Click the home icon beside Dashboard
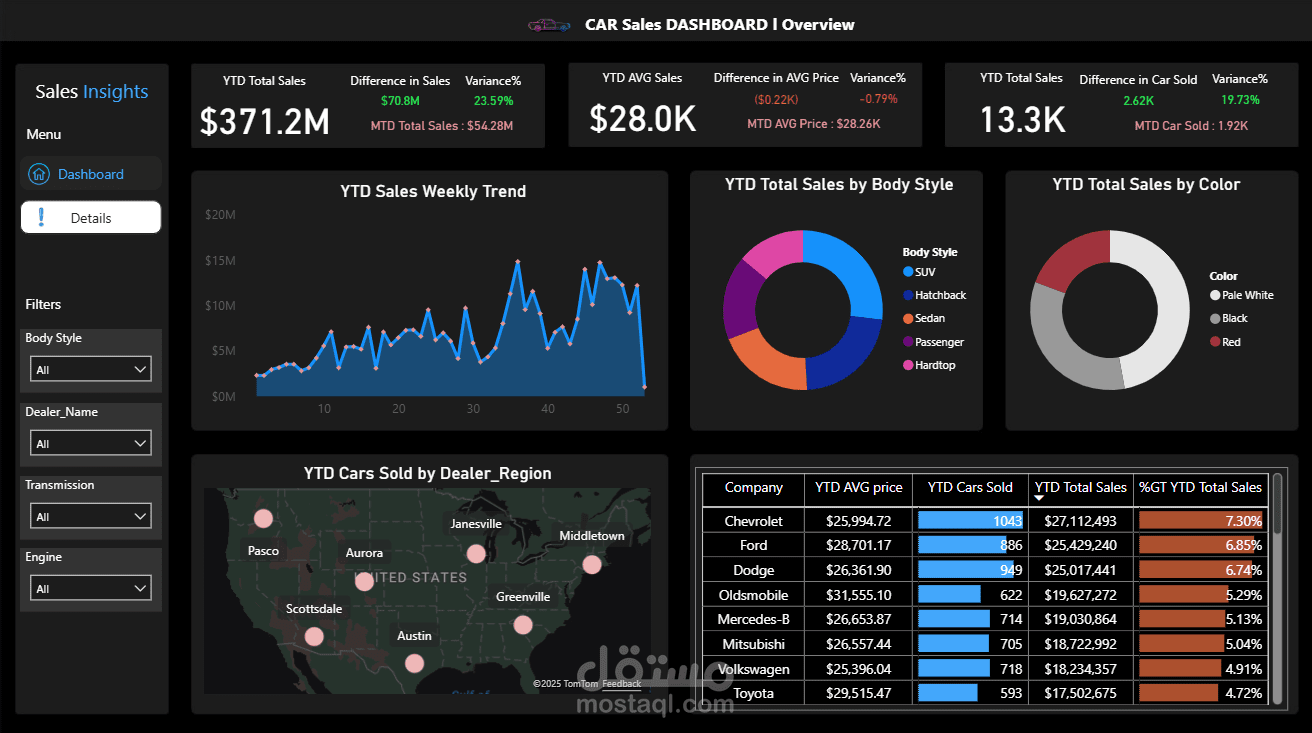 [x=40, y=172]
